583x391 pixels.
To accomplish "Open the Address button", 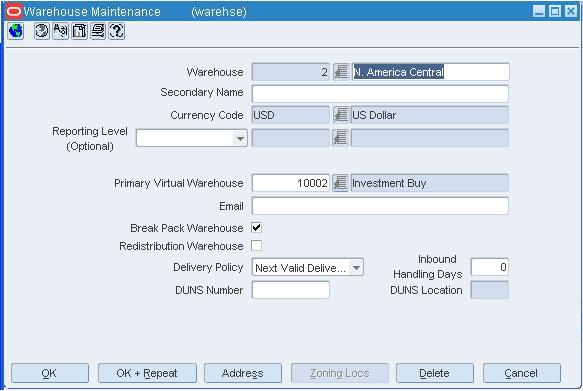I will [x=243, y=373].
